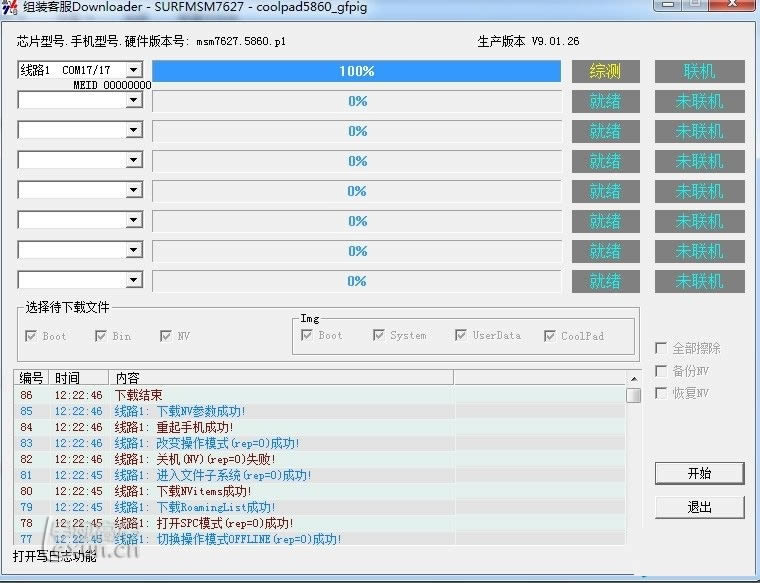
Task: Open the 线路1 COM17/17 port dropdown
Action: (x=134, y=70)
